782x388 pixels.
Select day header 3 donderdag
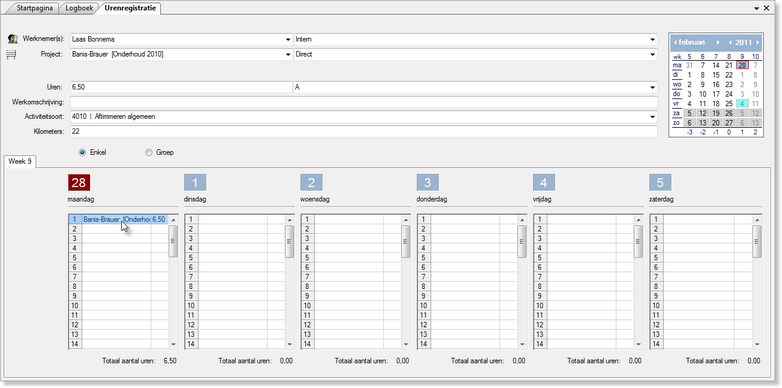tap(428, 183)
